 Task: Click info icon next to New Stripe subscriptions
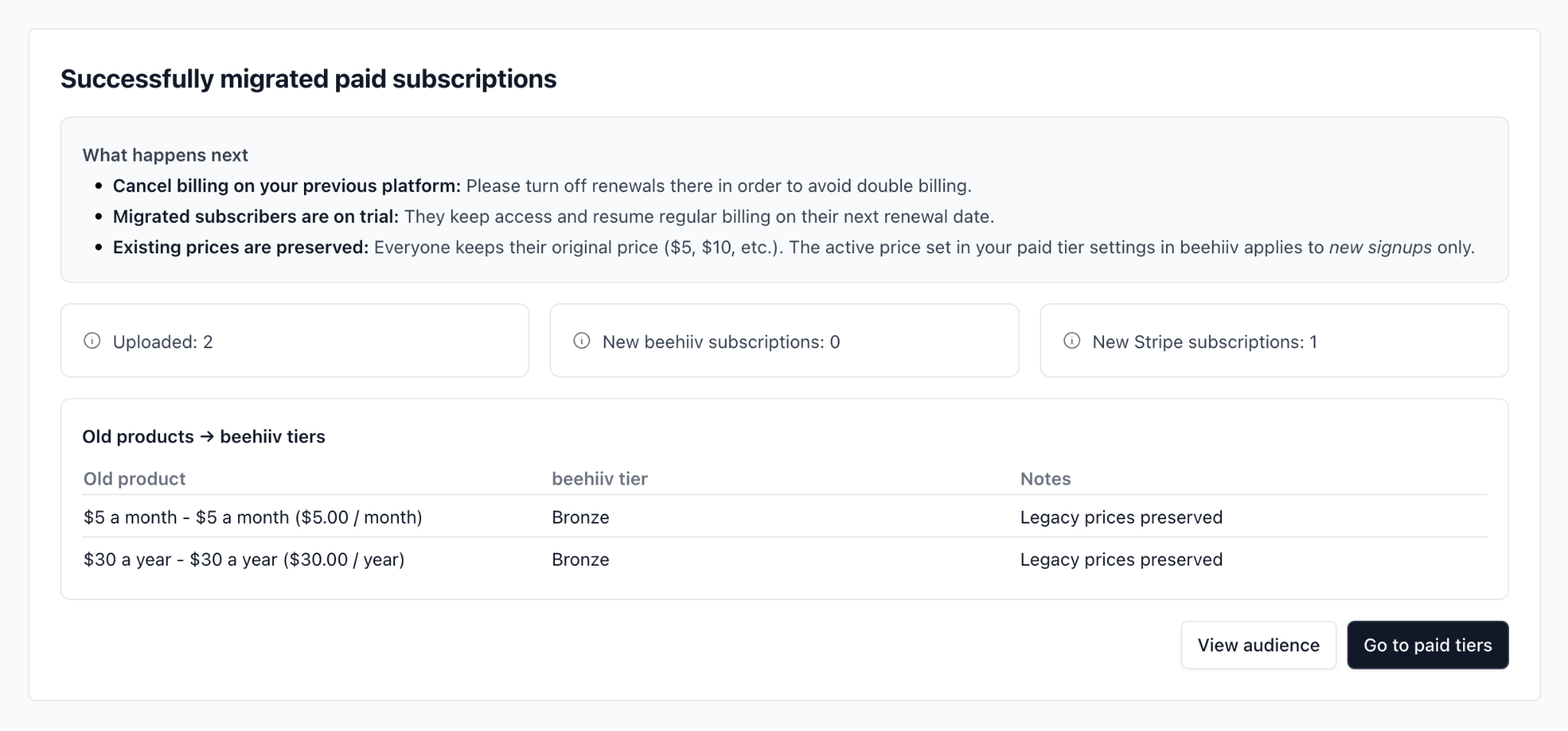(1072, 341)
